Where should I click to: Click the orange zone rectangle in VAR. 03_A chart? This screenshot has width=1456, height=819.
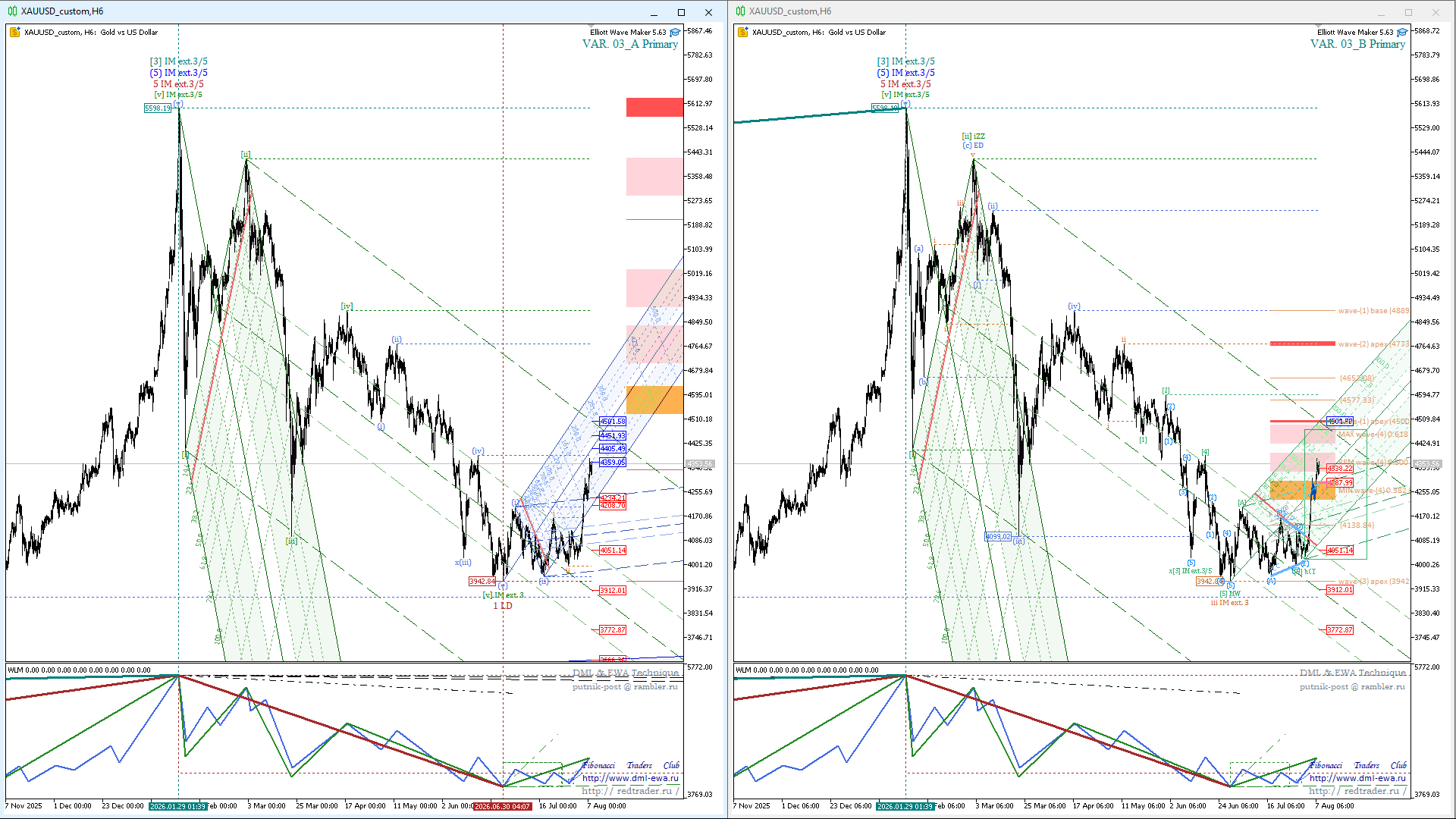point(654,400)
